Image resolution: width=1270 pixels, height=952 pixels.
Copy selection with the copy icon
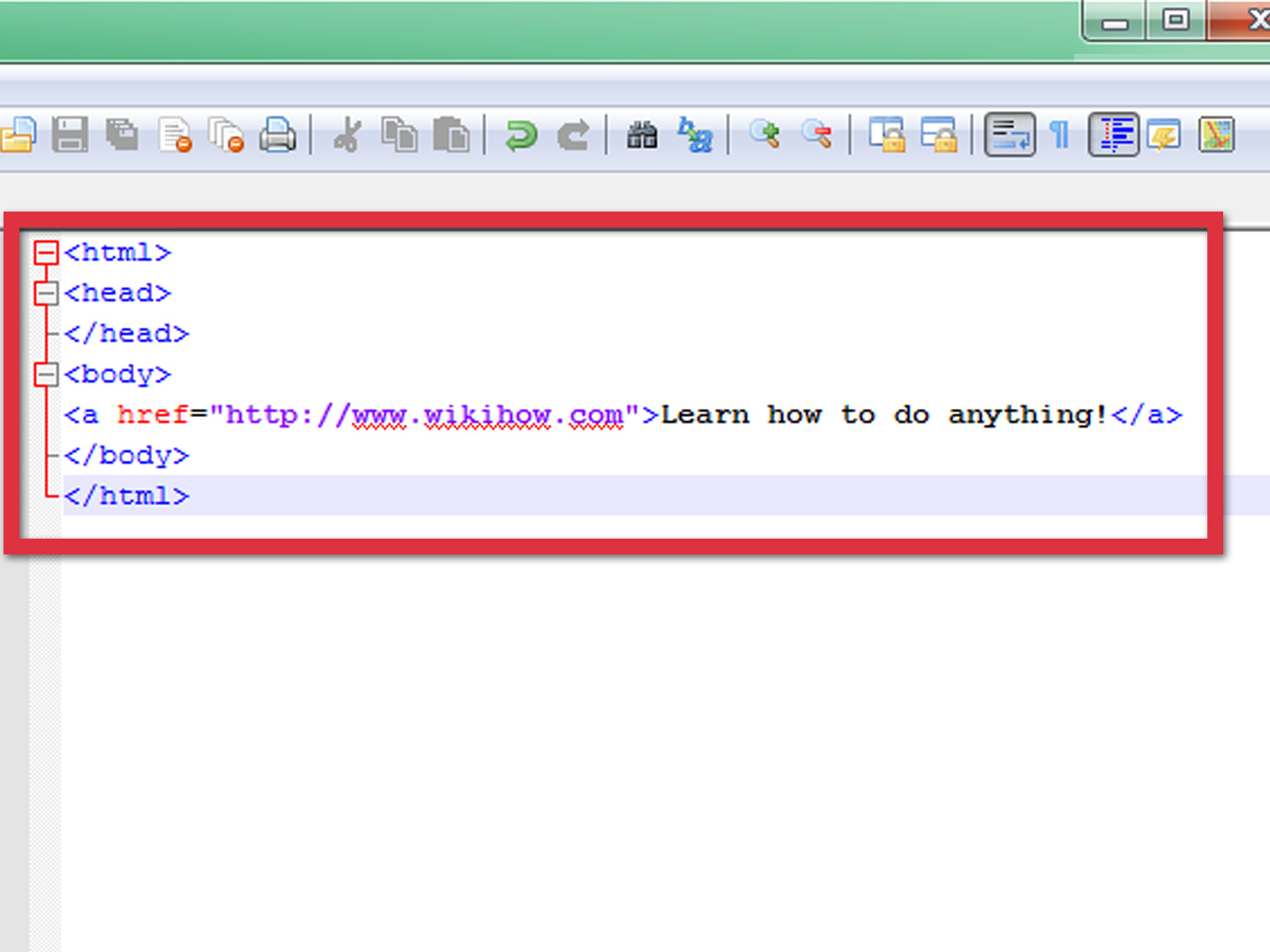tap(400, 135)
